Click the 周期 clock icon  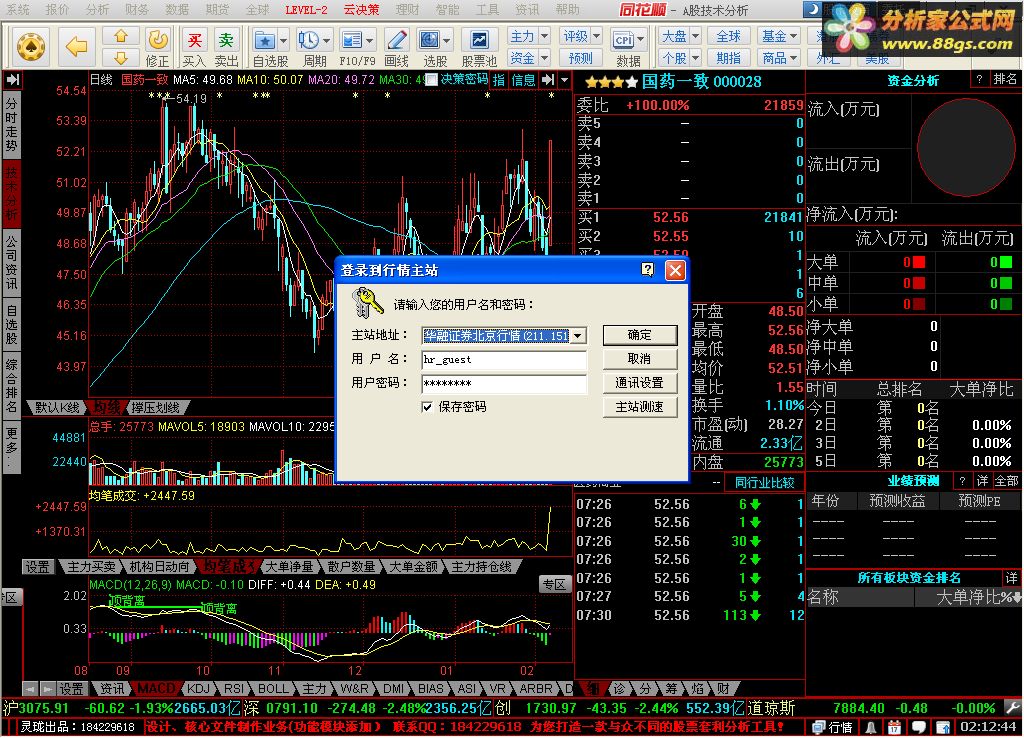(308, 40)
